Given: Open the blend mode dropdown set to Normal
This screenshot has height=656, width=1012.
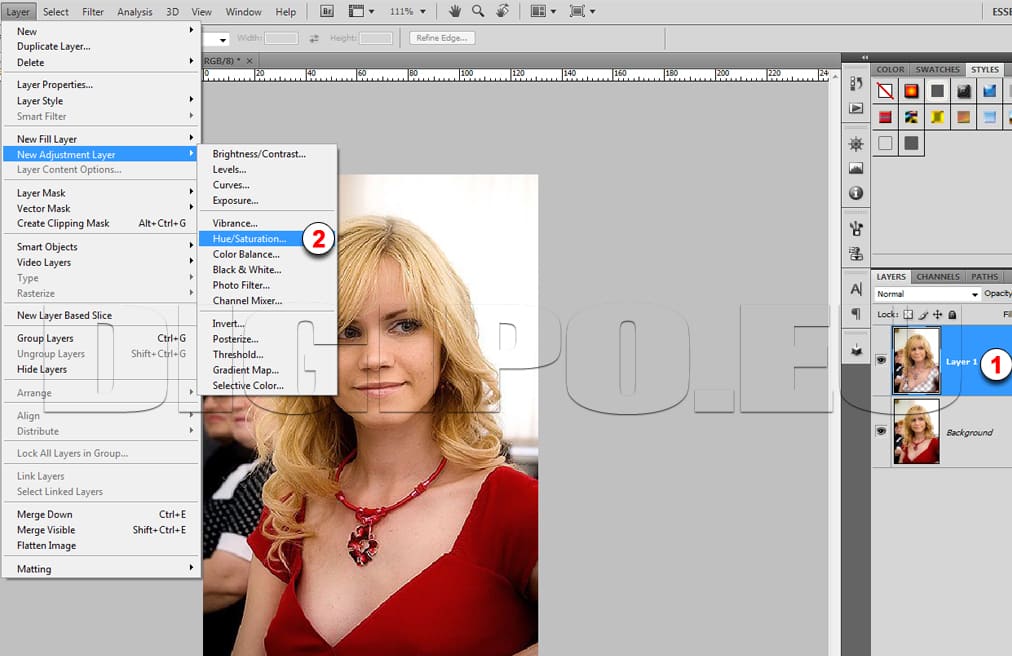Looking at the screenshot, I should click(927, 294).
